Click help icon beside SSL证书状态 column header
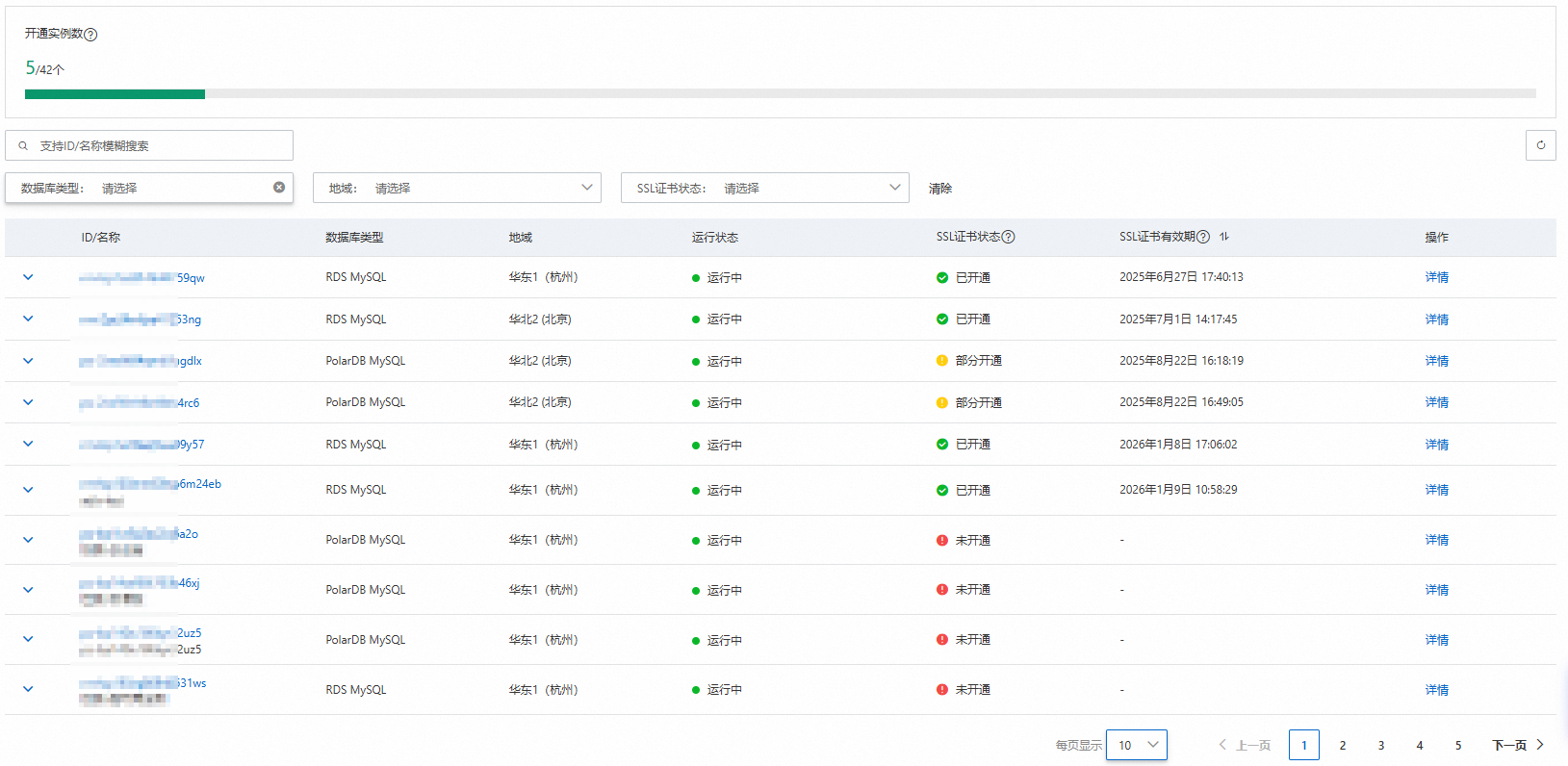1568x766 pixels. click(x=1008, y=237)
